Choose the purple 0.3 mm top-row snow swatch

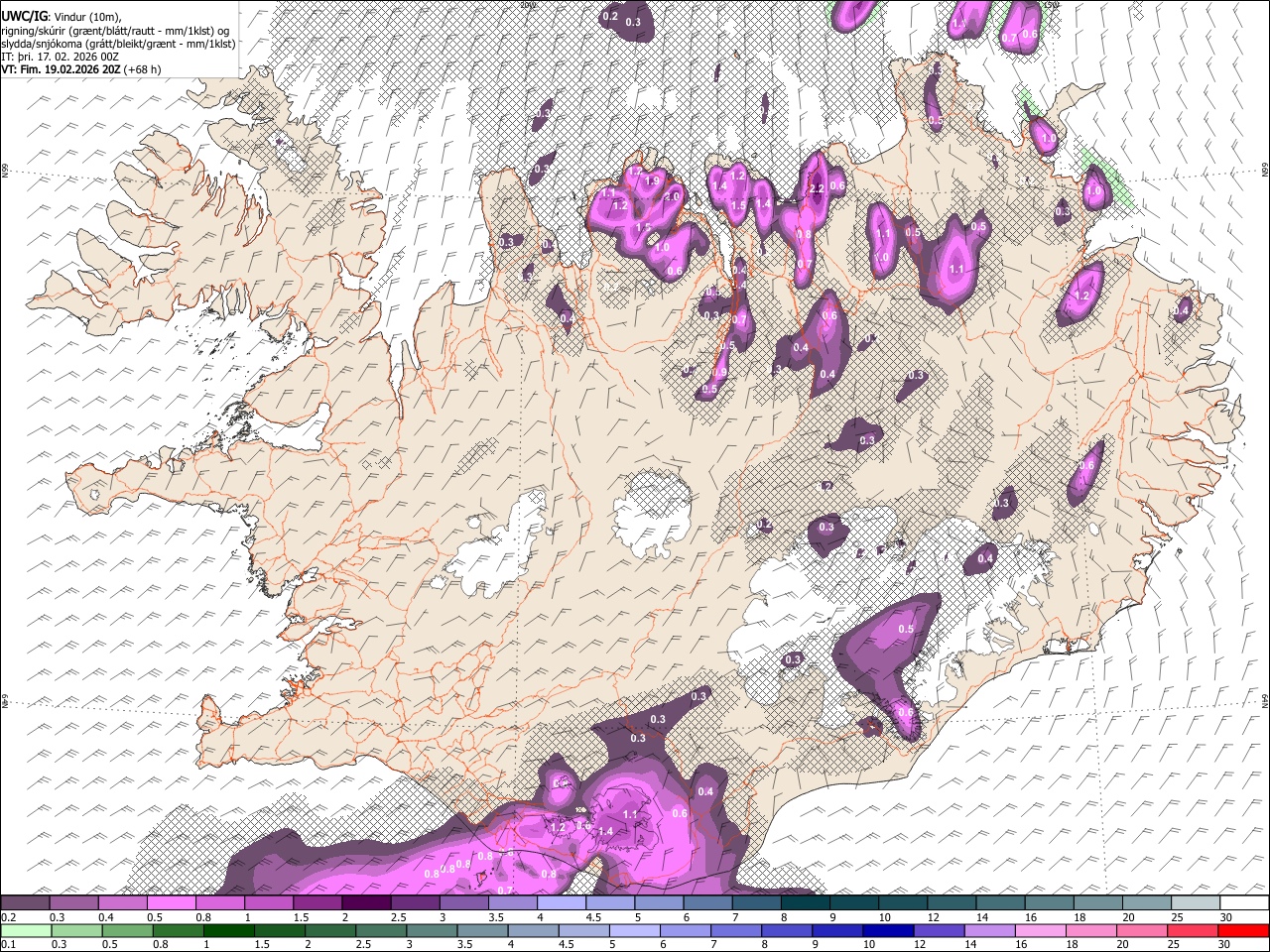(73, 903)
